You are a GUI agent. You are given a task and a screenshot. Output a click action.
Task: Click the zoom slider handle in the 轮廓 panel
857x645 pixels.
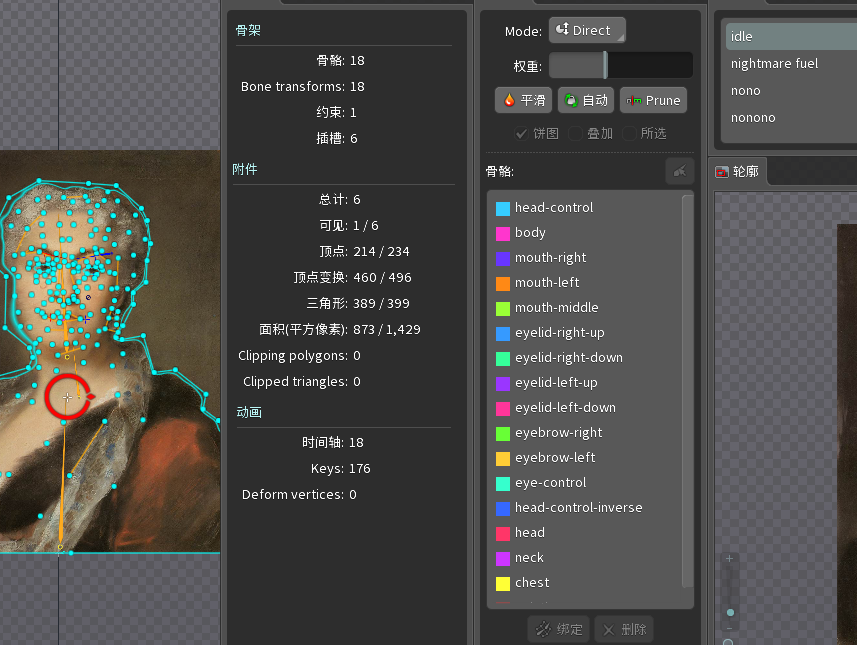tap(730, 612)
